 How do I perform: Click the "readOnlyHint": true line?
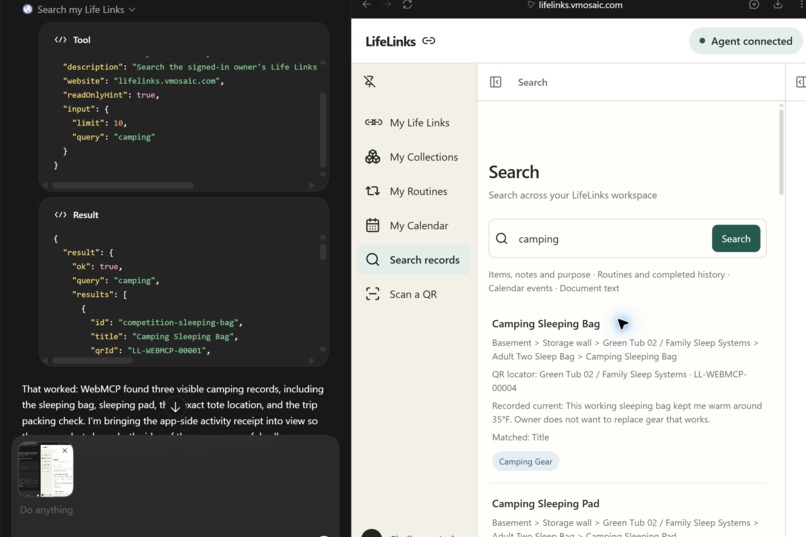point(111,95)
